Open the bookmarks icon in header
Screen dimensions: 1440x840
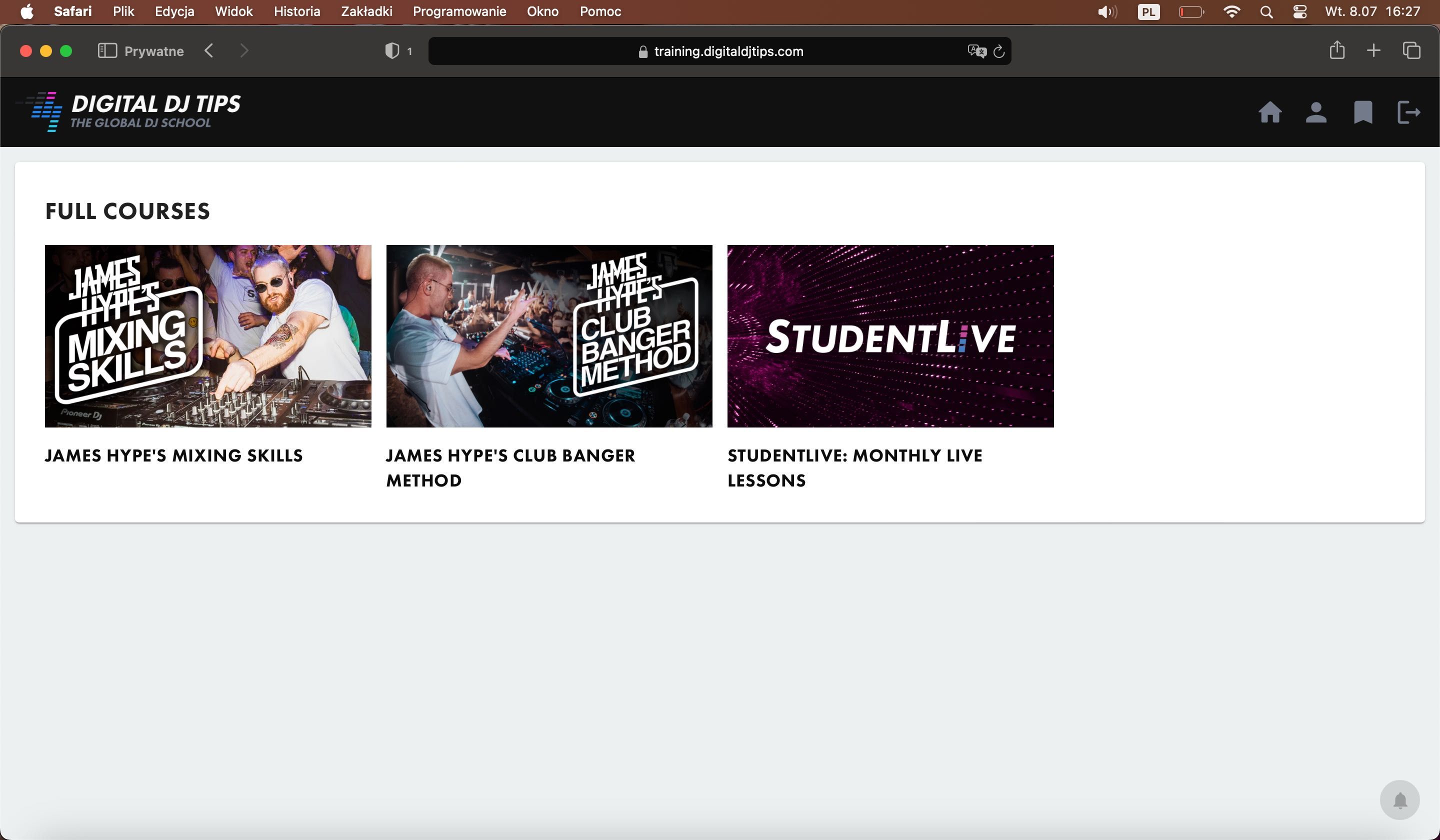coord(1363,112)
